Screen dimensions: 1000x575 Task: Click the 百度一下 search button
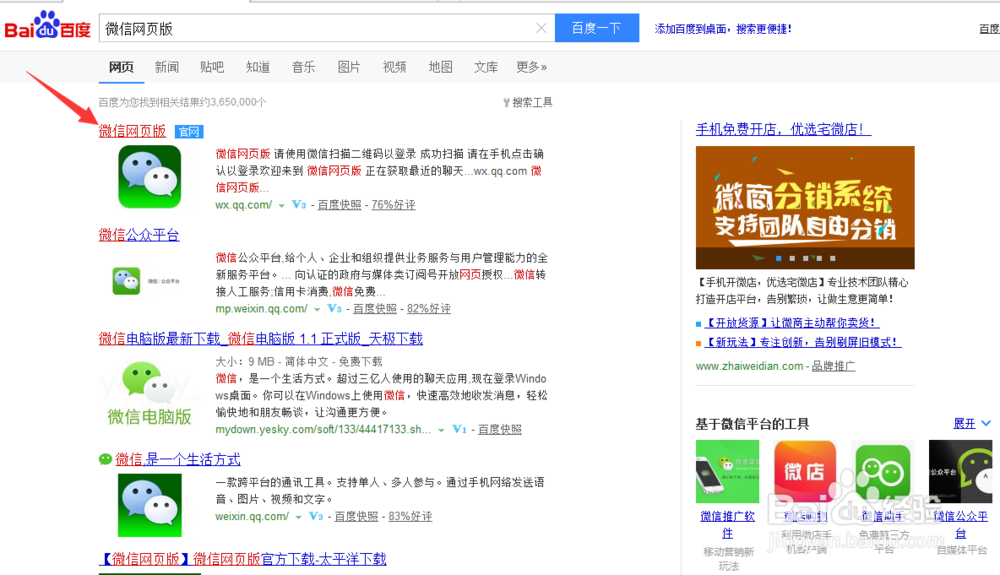pos(597,28)
